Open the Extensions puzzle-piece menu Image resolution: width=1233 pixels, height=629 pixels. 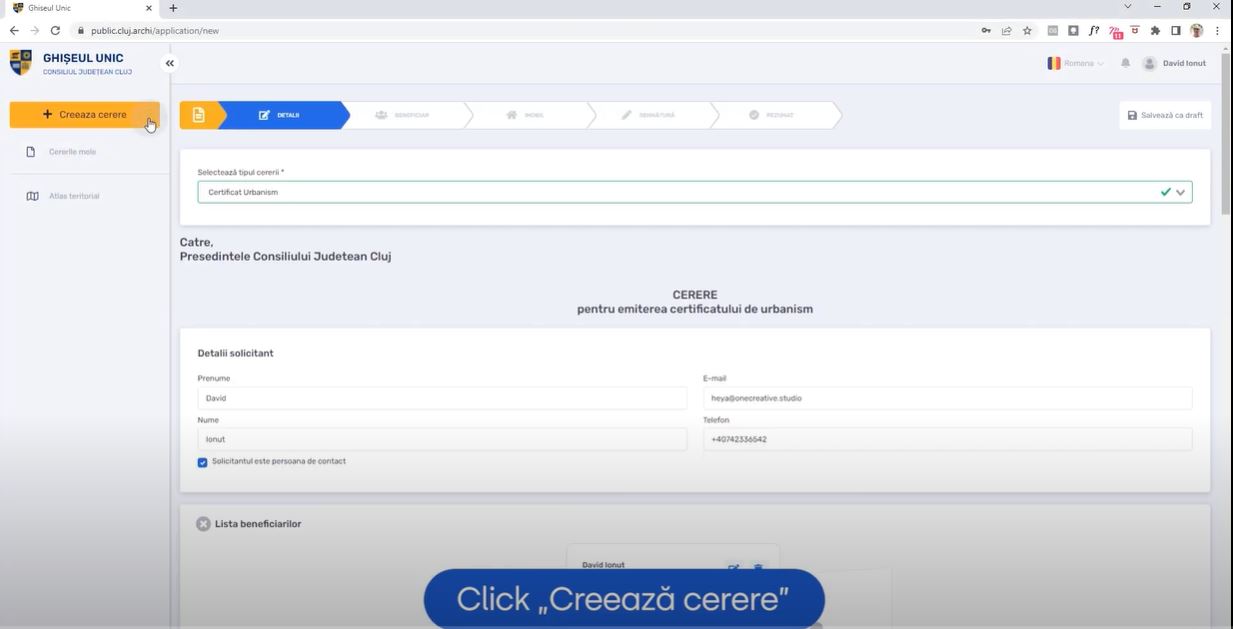tap(1156, 31)
